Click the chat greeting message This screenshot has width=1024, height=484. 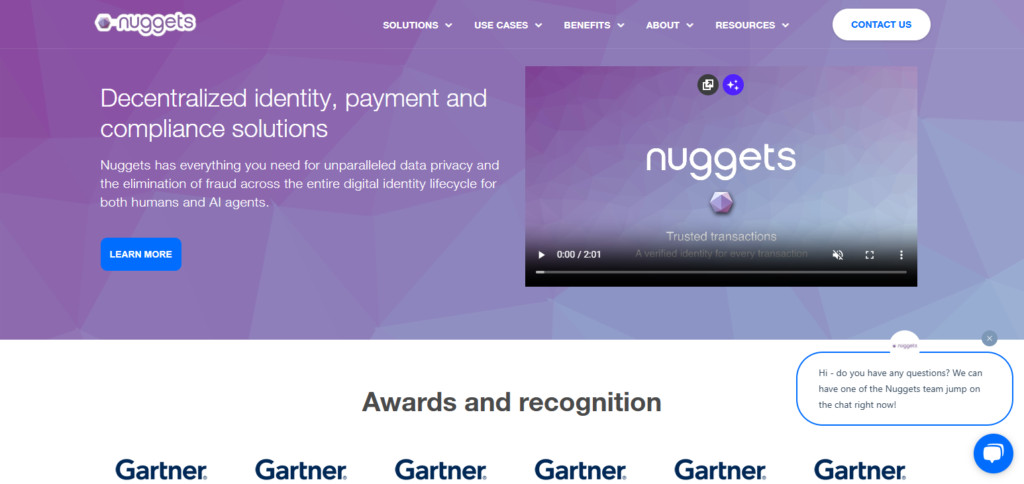pos(904,389)
